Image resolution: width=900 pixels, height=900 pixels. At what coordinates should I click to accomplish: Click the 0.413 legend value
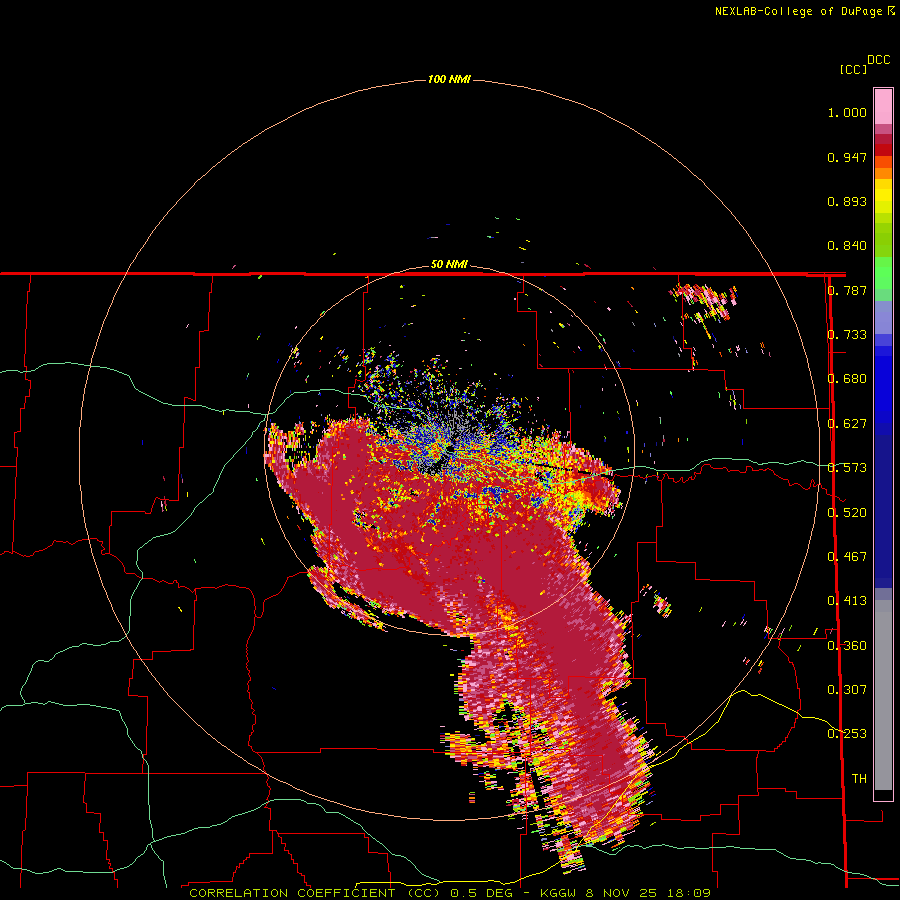847,601
